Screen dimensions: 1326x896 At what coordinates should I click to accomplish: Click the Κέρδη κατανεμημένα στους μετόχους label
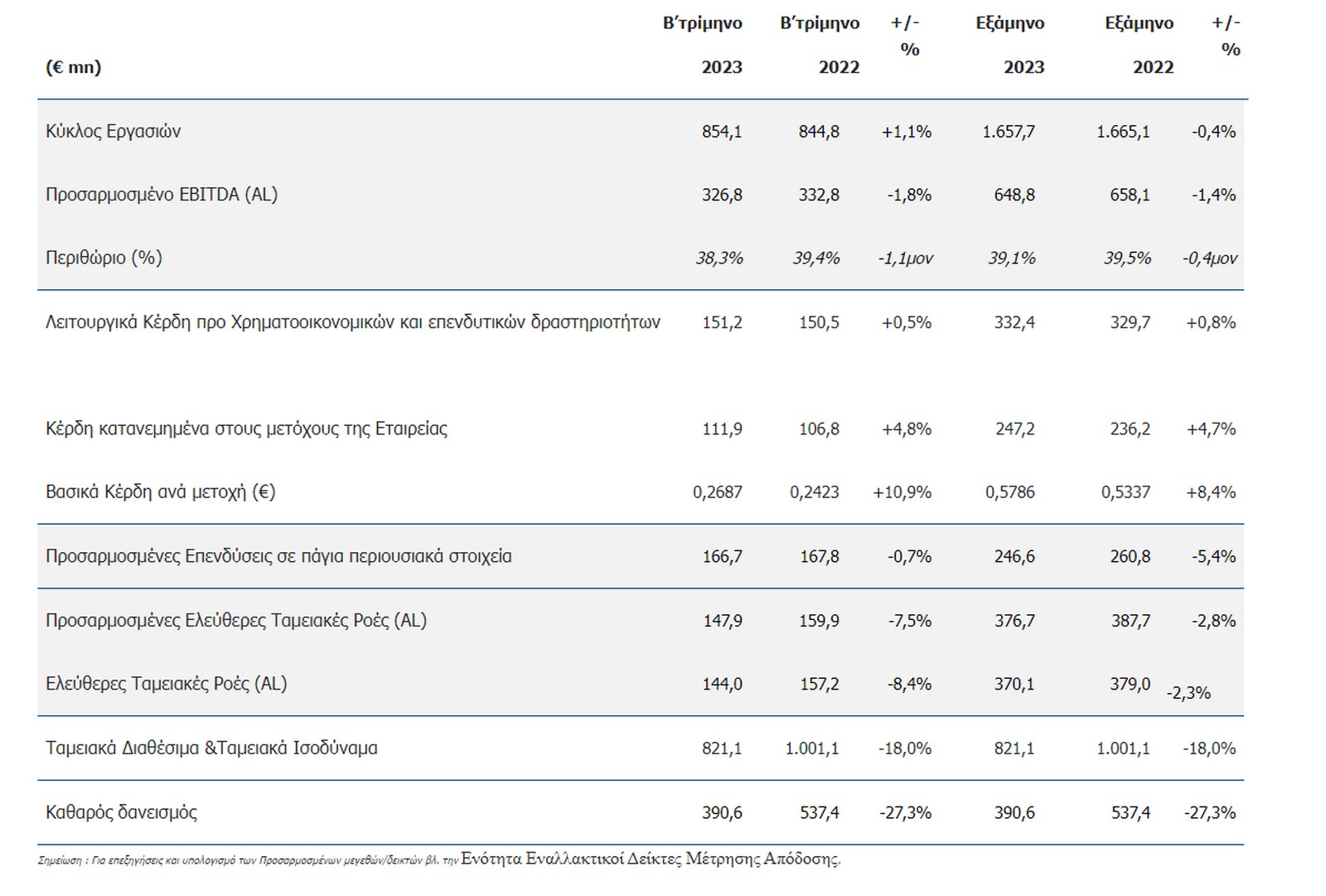tap(246, 429)
